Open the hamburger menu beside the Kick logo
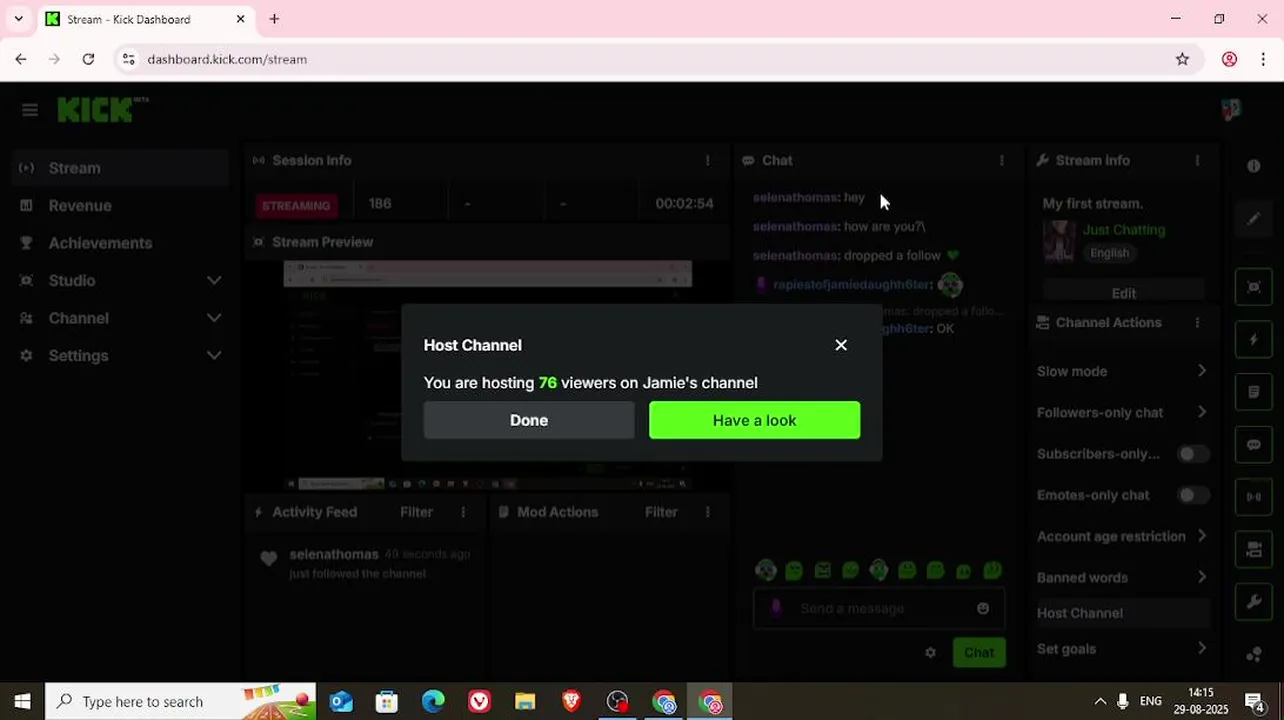The height and width of the screenshot is (720, 1284). tap(30, 110)
